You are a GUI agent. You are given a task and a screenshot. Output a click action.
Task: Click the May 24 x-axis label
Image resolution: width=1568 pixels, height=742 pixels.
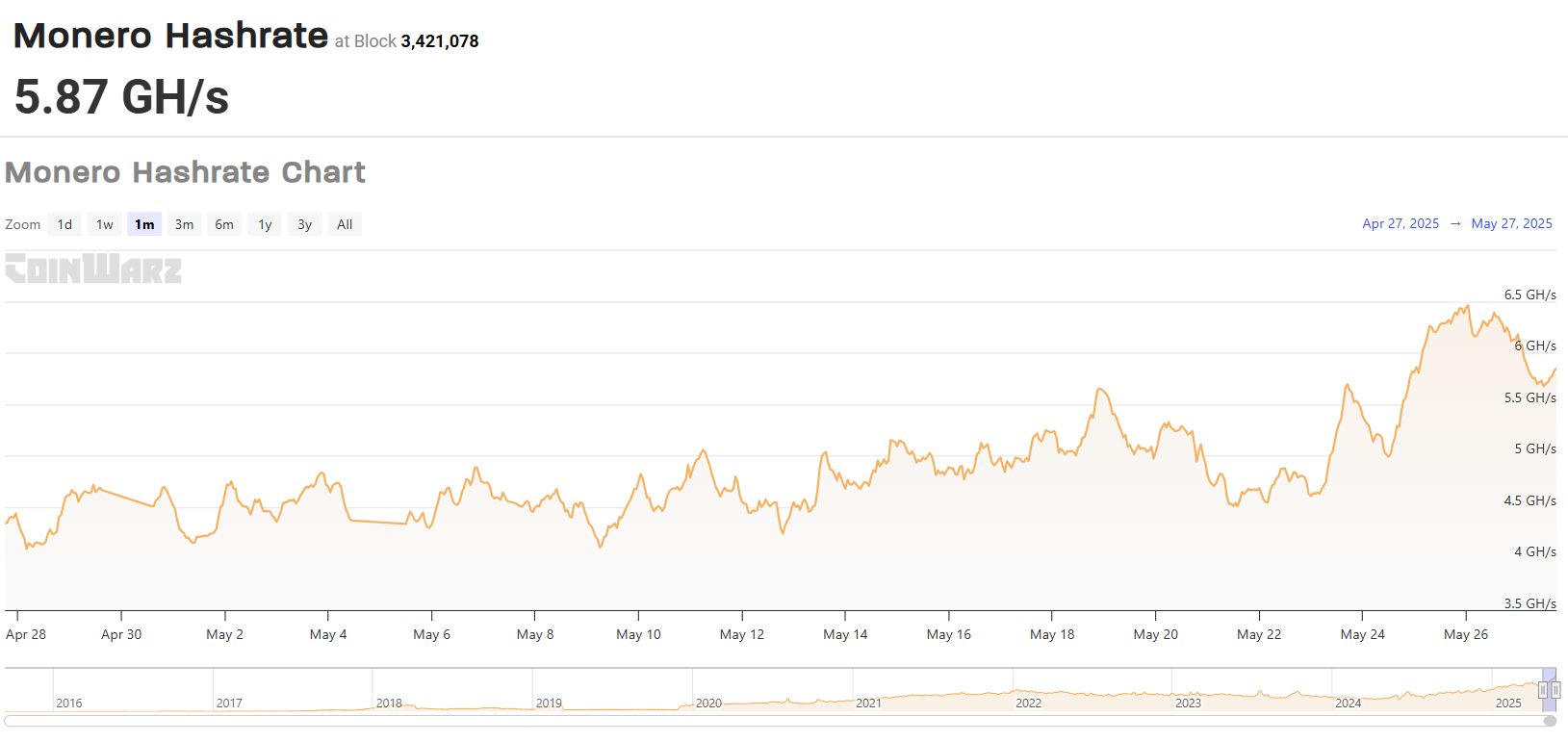[x=1362, y=634]
